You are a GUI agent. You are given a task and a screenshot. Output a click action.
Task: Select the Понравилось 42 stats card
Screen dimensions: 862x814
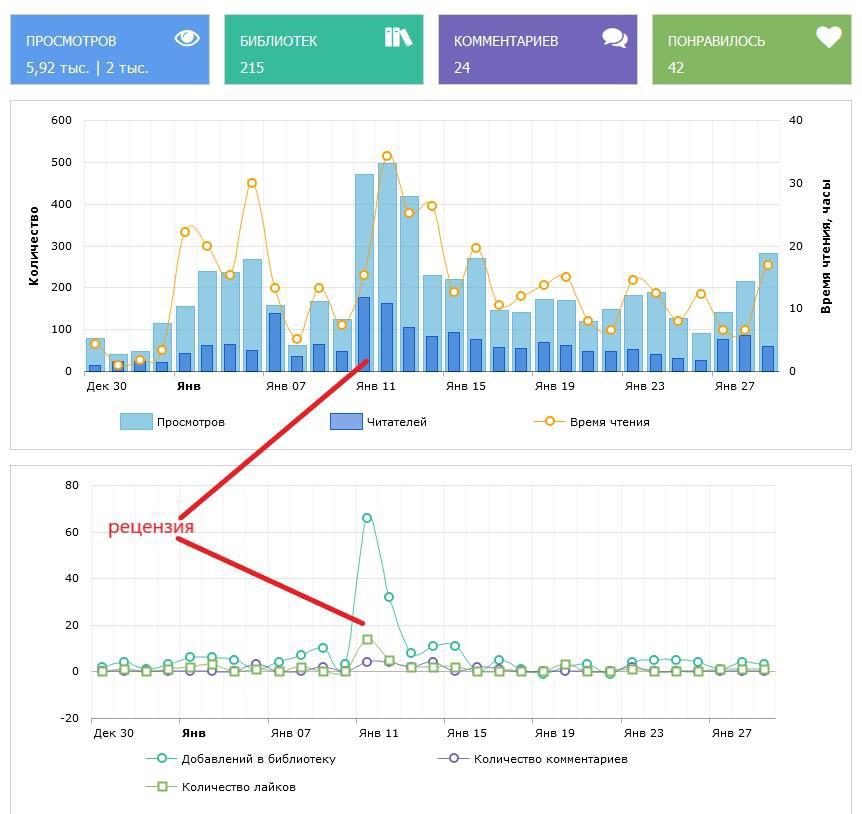pyautogui.click(x=751, y=50)
